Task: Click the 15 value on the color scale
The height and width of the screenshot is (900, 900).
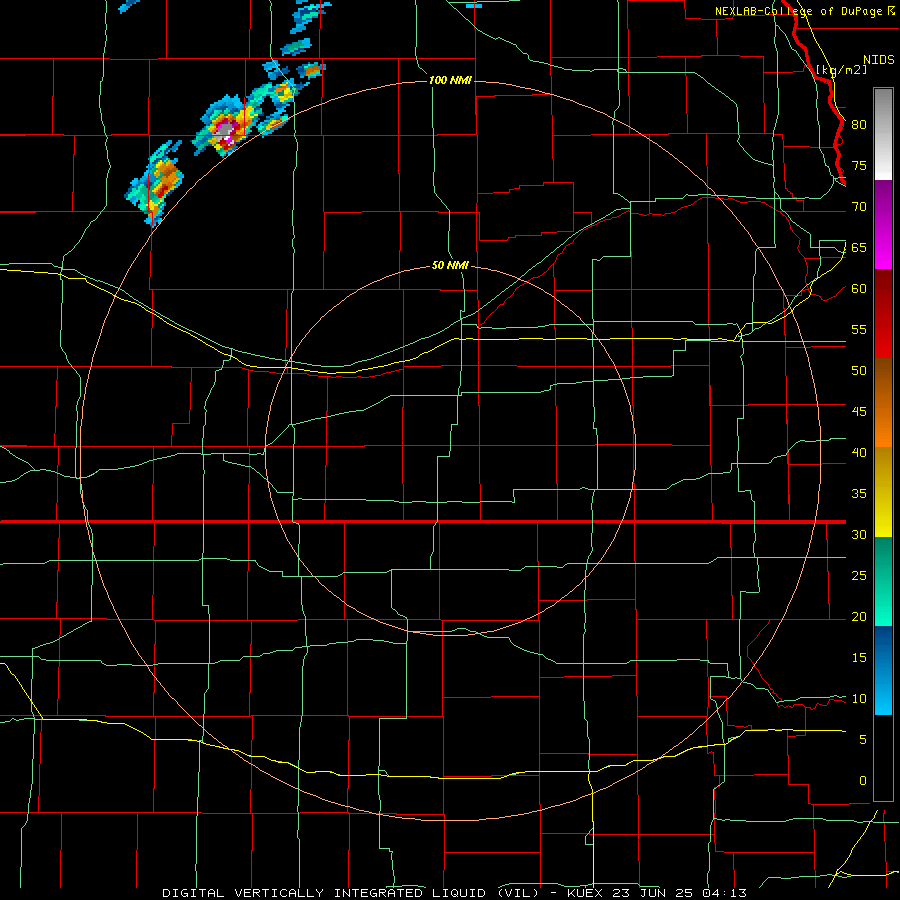Action: [x=859, y=657]
